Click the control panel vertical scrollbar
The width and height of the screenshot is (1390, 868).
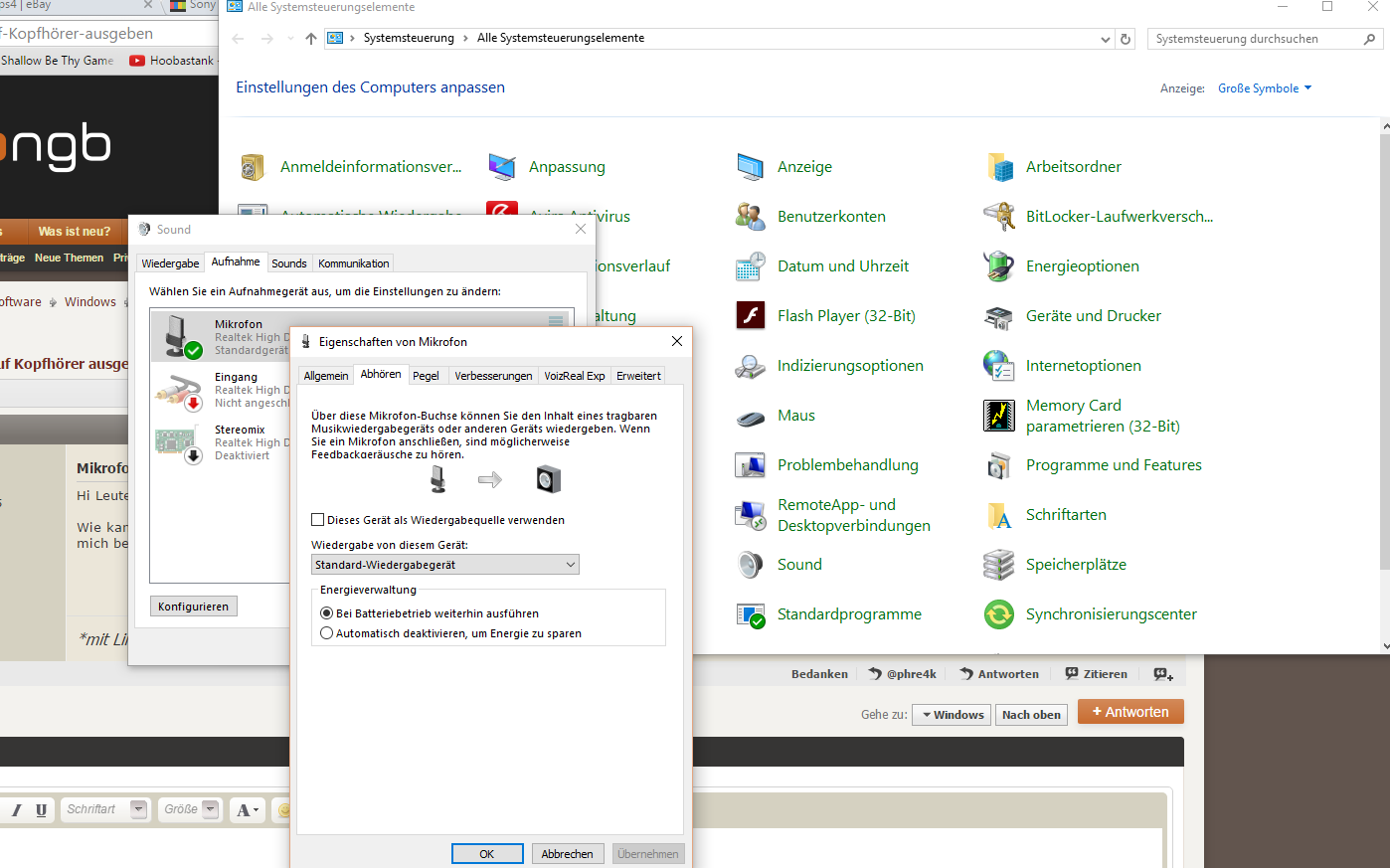[x=1384, y=348]
